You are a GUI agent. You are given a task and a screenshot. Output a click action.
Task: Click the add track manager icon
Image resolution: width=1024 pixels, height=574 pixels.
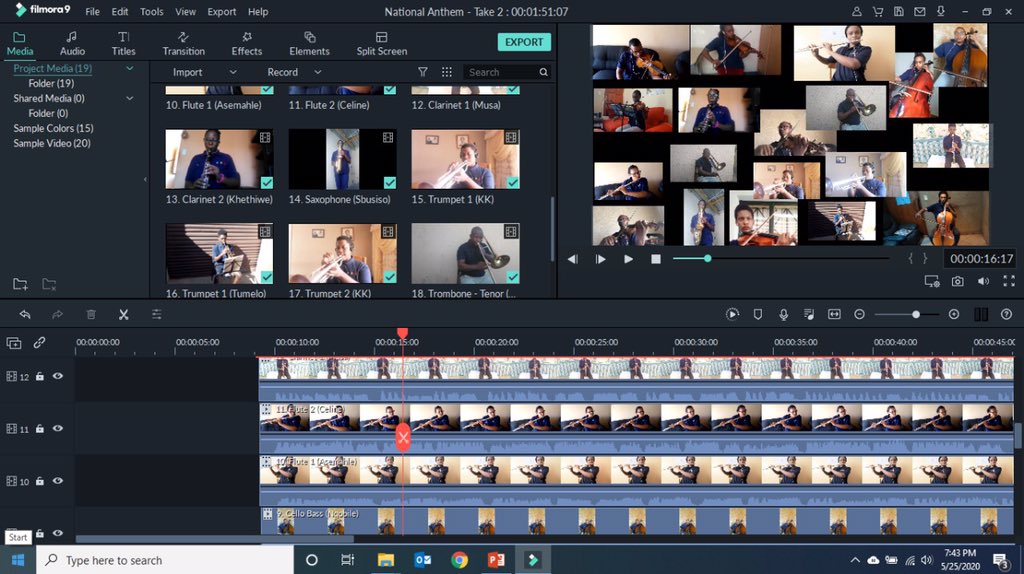(x=14, y=342)
